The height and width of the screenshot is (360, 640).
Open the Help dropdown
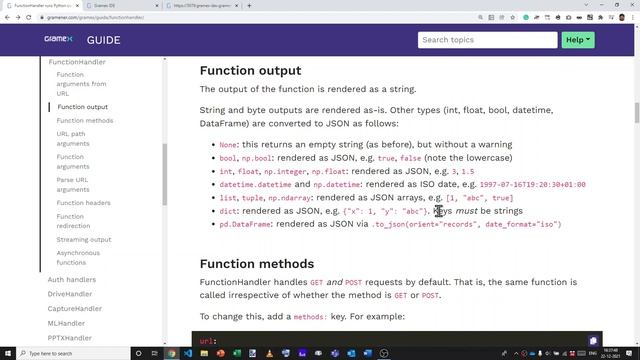[578, 40]
